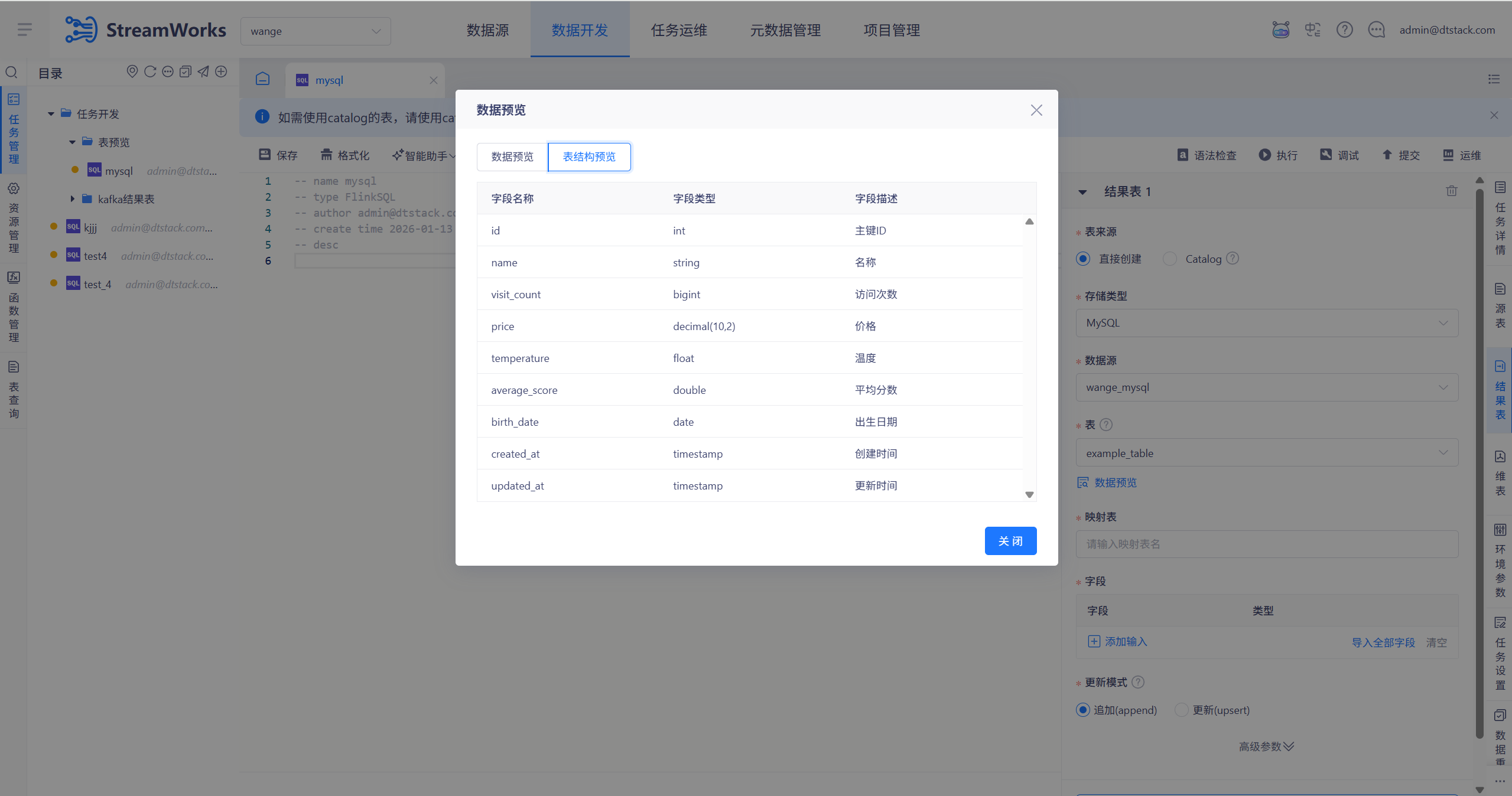Screen dimensions: 1512x796
Task: Click the dialog table scrollbar down arrow
Action: (x=1029, y=495)
